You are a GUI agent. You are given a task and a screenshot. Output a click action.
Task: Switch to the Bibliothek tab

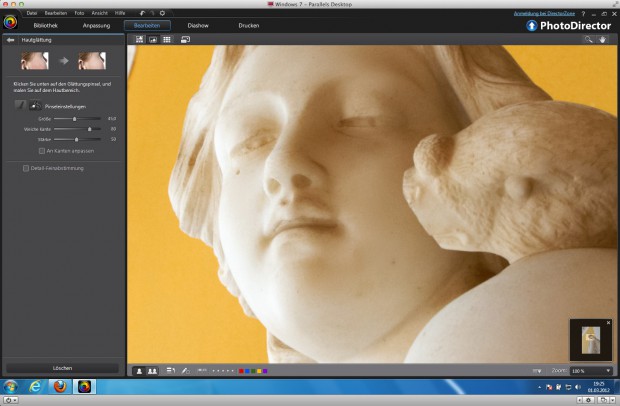click(x=45, y=25)
